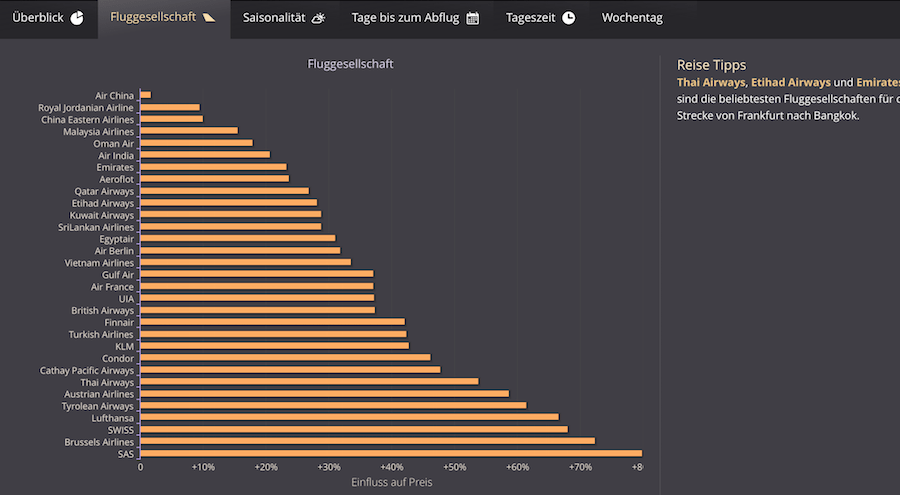
Task: Open Tage bis zum Abflug tab
Action: [415, 18]
